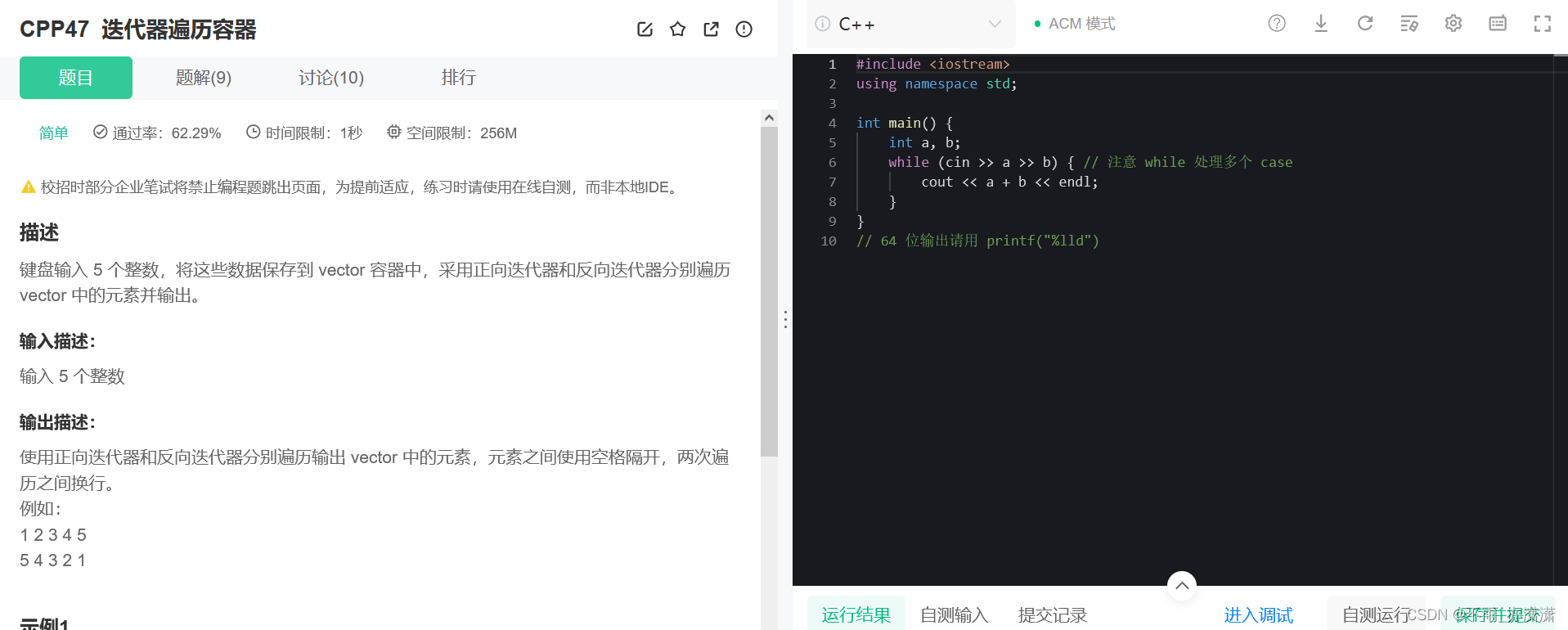Click the green submit button at bottom right
The height and width of the screenshot is (630, 1568).
(1498, 614)
